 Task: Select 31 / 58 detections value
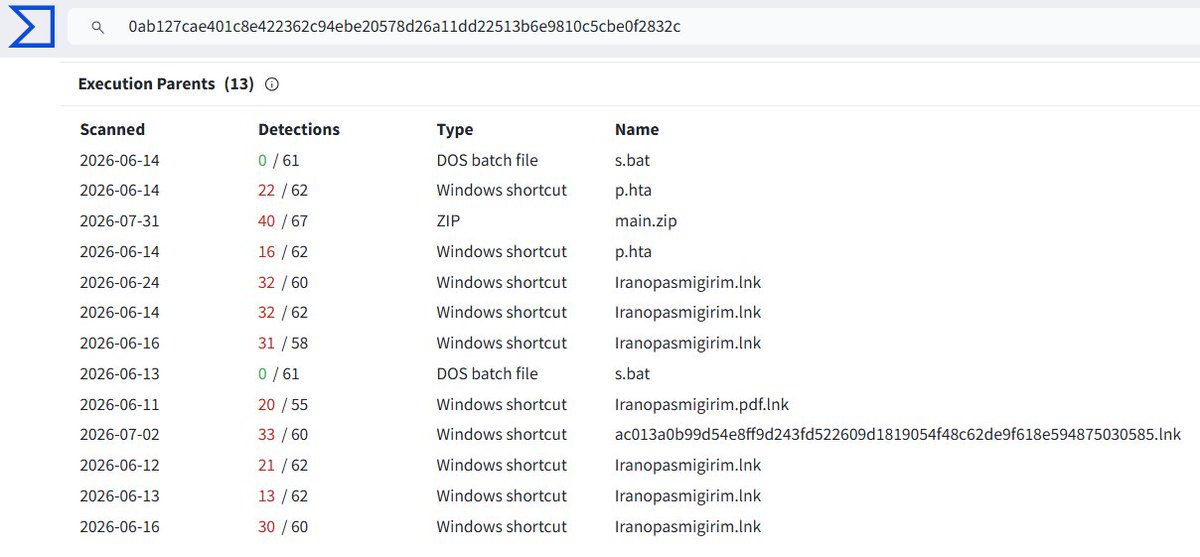pos(283,343)
